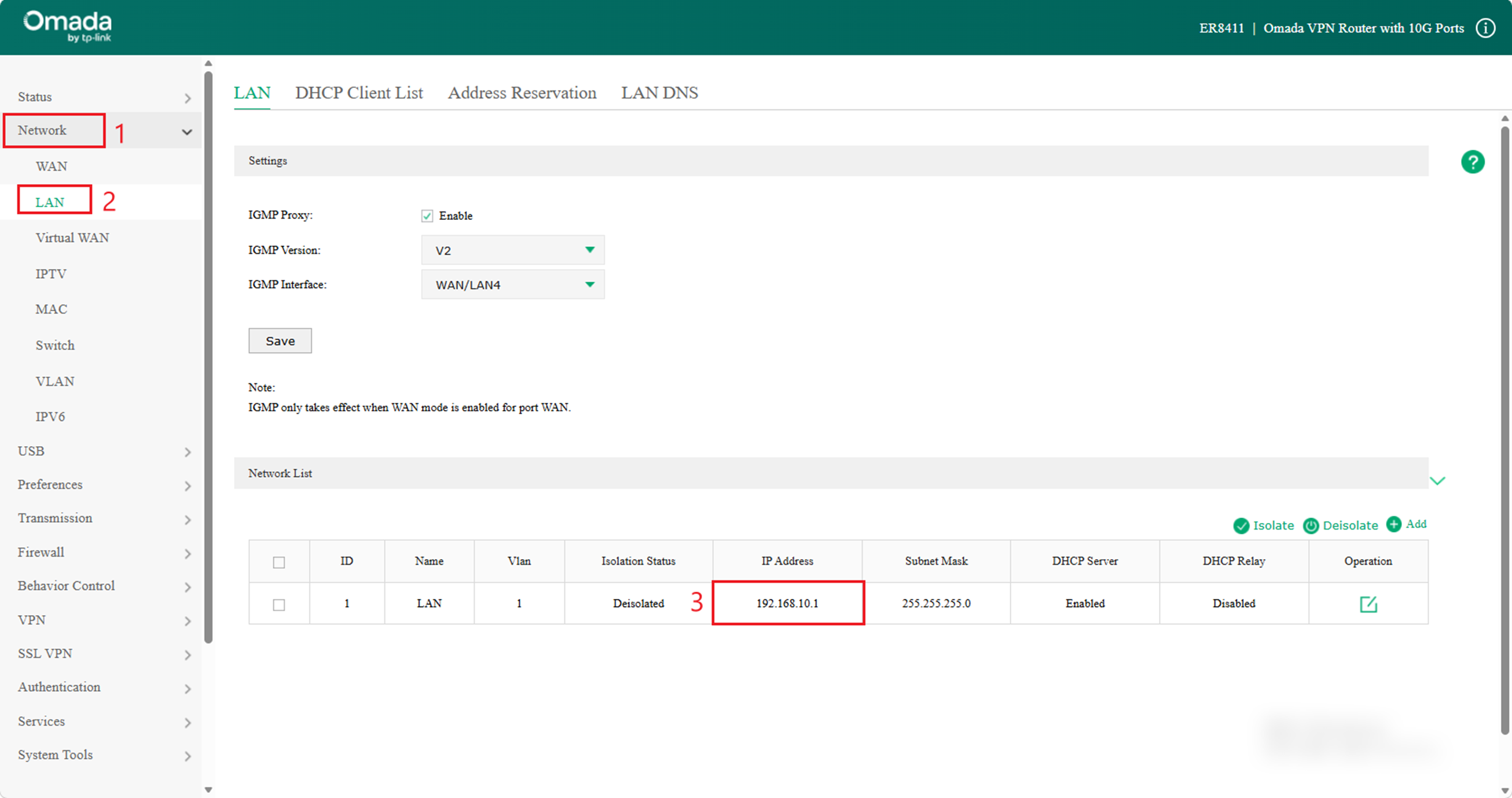Viewport: 1512px width, 798px height.
Task: Collapse the Network List section chevron
Action: [x=1438, y=480]
